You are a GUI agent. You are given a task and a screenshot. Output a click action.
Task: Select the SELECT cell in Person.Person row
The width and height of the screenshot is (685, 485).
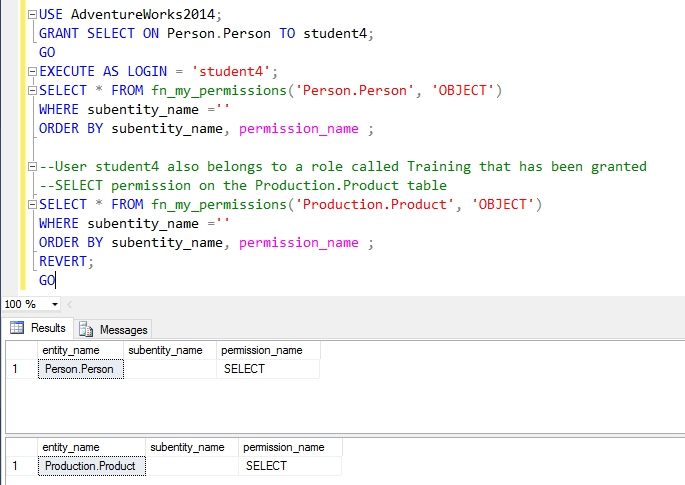click(x=244, y=369)
